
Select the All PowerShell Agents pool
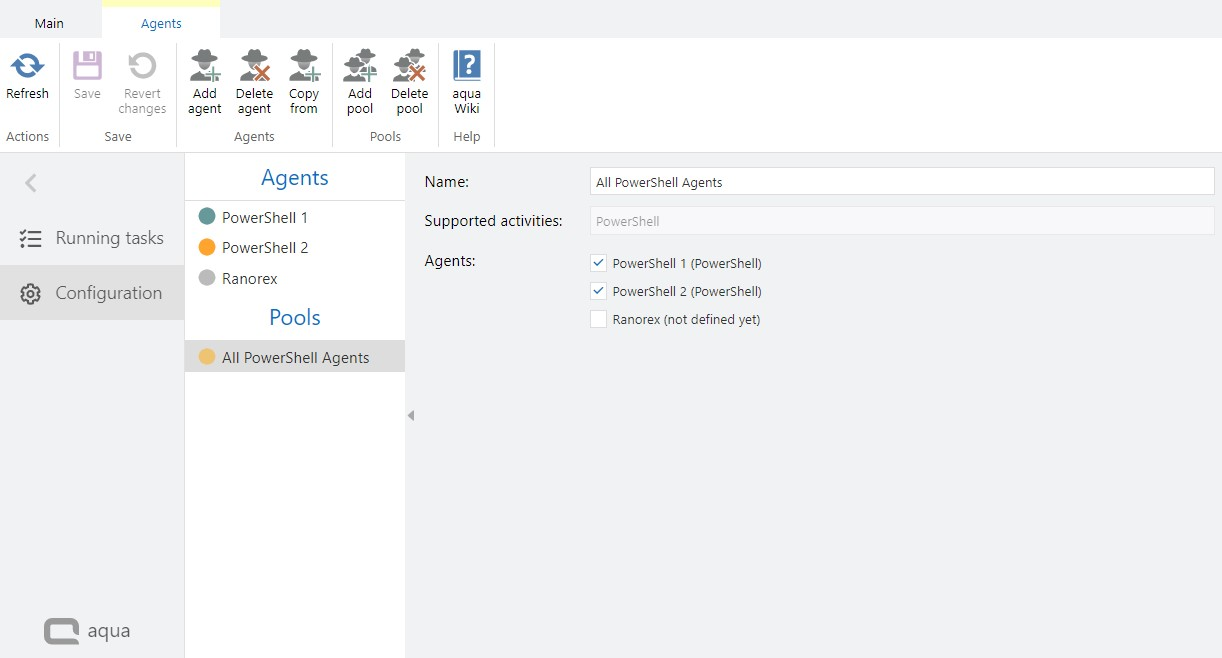tap(295, 357)
